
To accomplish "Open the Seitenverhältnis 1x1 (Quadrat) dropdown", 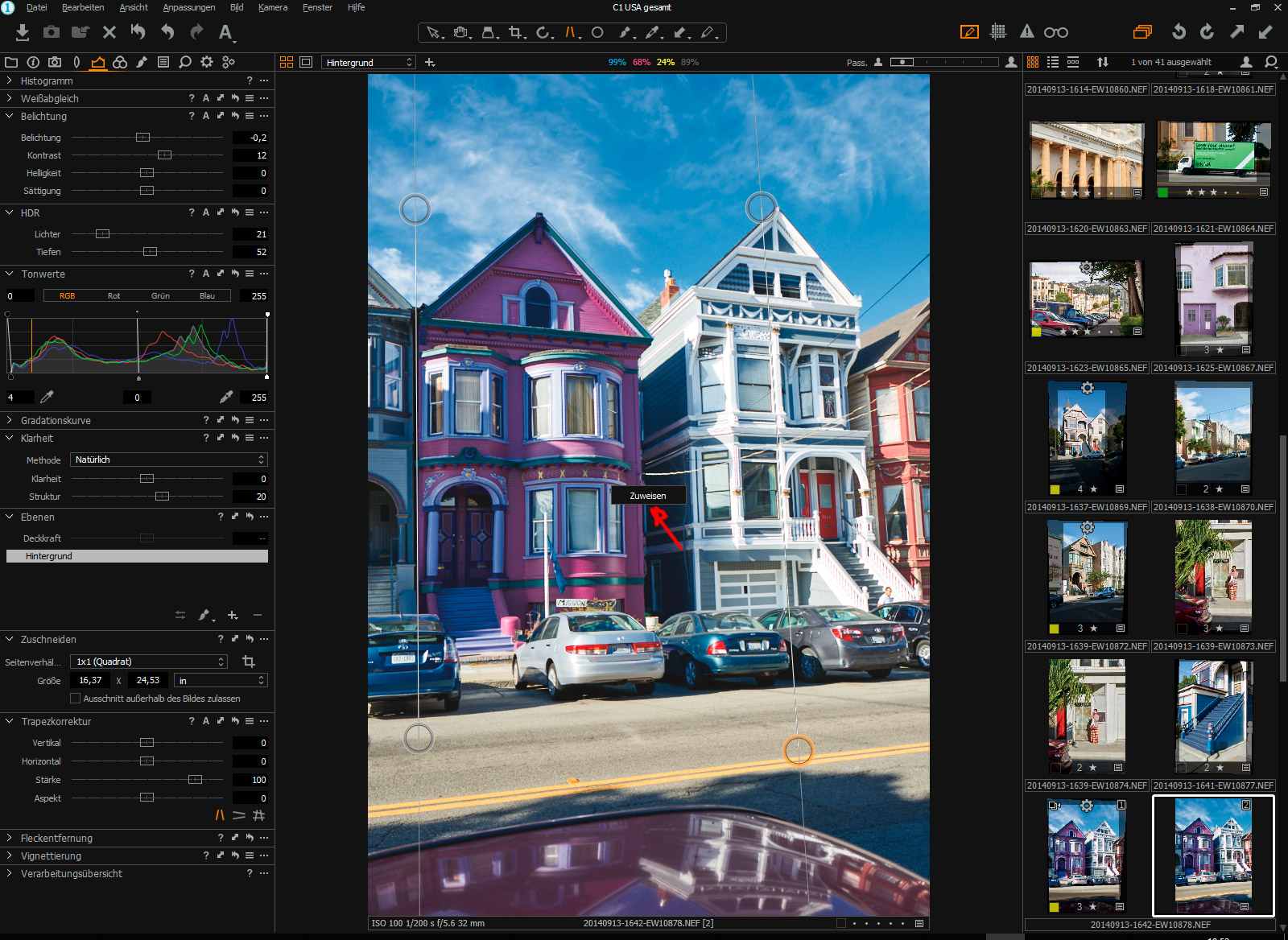I will [x=150, y=662].
